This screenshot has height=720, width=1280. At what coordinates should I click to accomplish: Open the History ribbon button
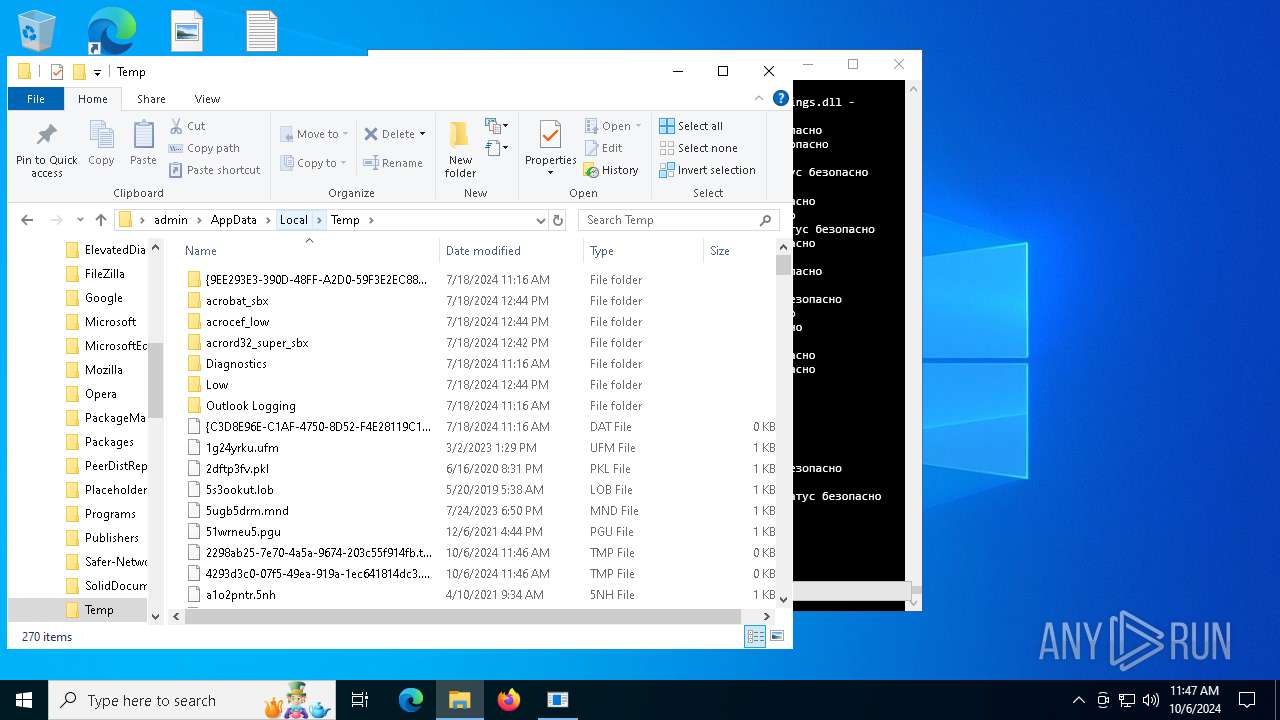(611, 170)
